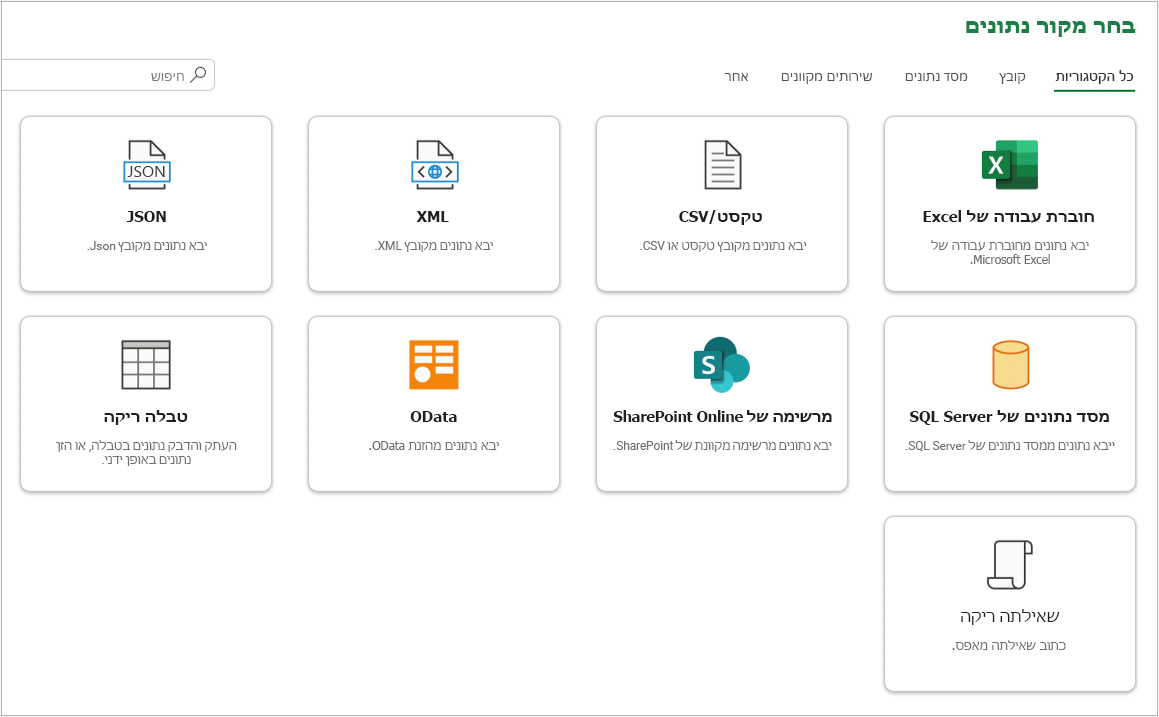
Task: Open the אחר category tab
Action: point(736,76)
